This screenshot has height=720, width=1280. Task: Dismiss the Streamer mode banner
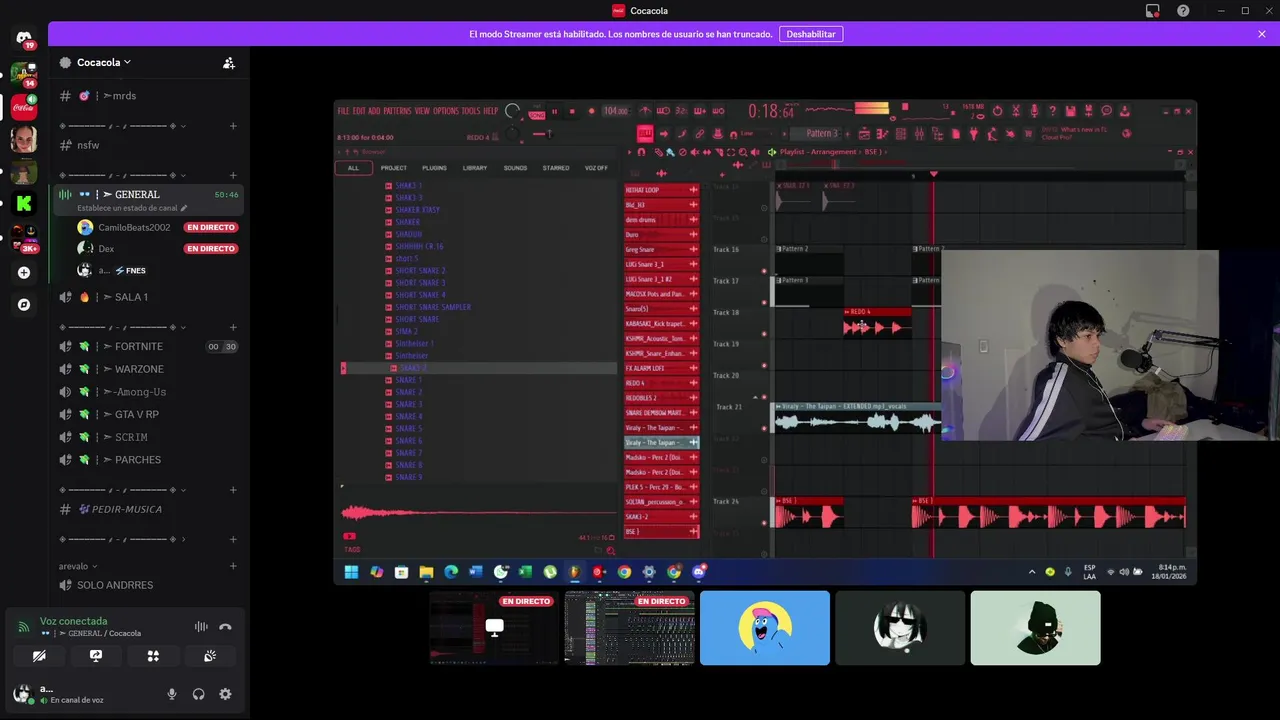(x=1262, y=34)
